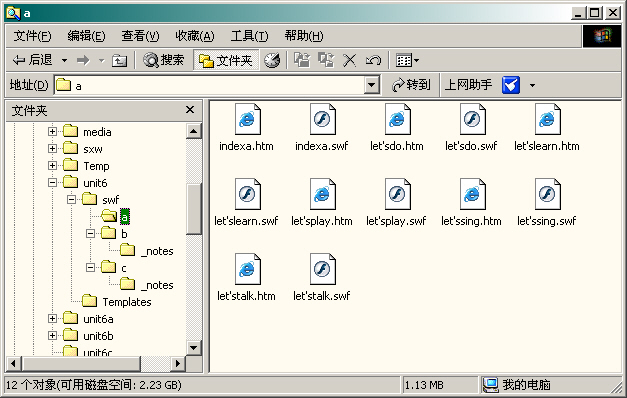
Task: Click the Move To toolbar icon
Action: pos(302,60)
